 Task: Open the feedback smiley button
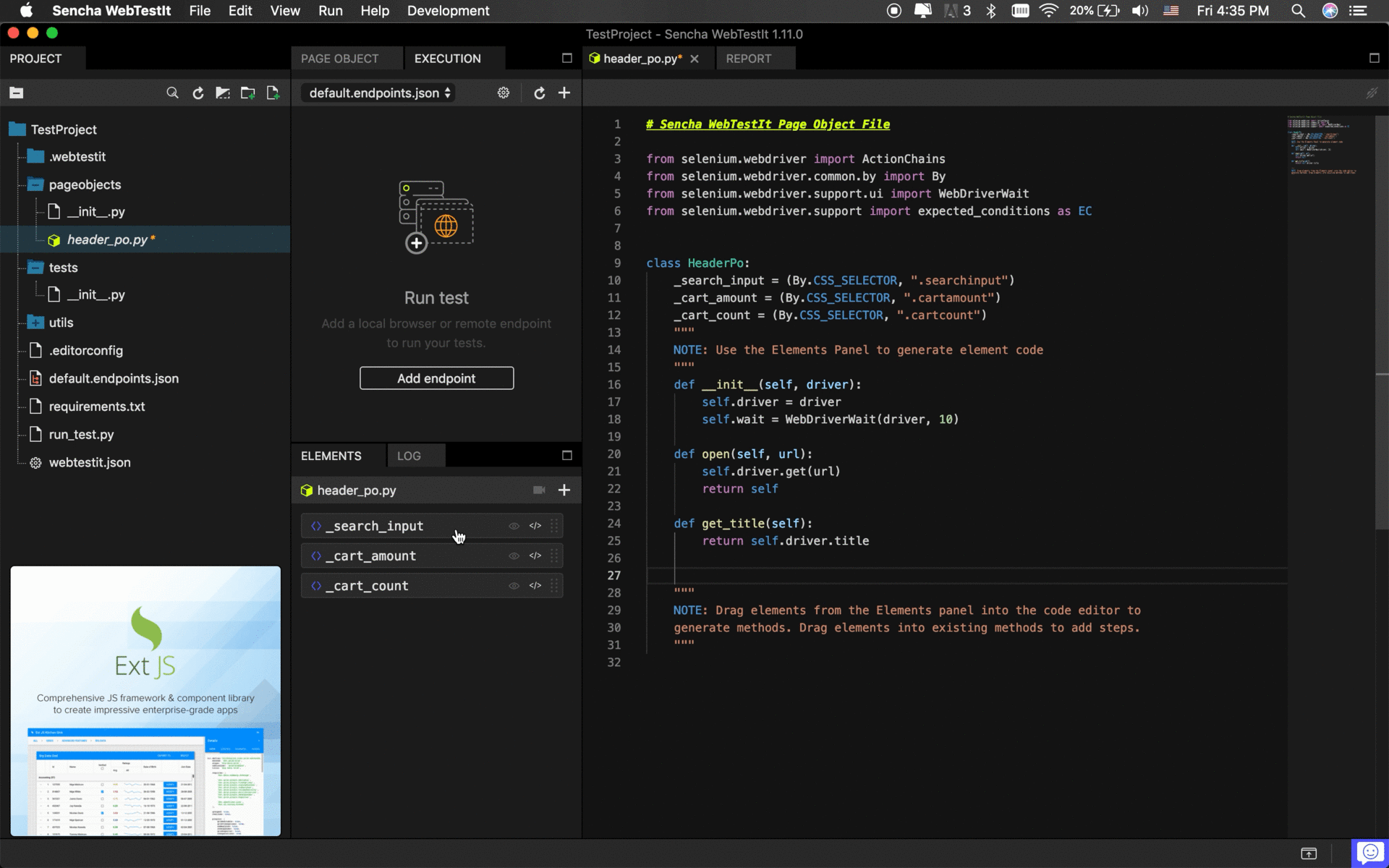click(1370, 853)
